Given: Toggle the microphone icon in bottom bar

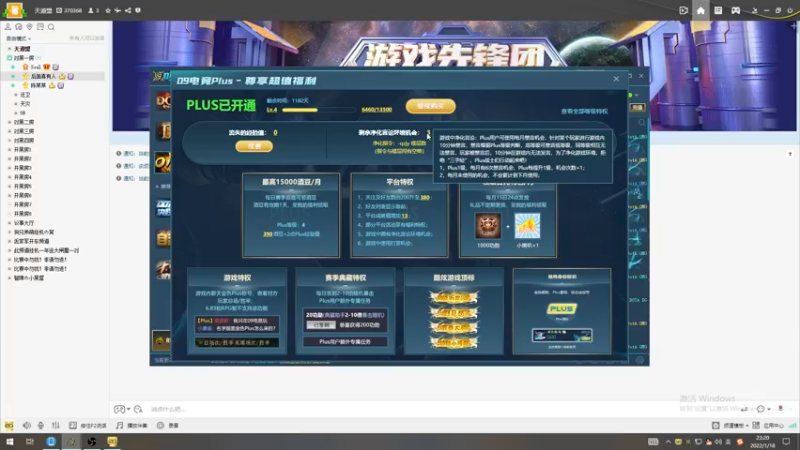Looking at the screenshot, I should [x=41, y=425].
